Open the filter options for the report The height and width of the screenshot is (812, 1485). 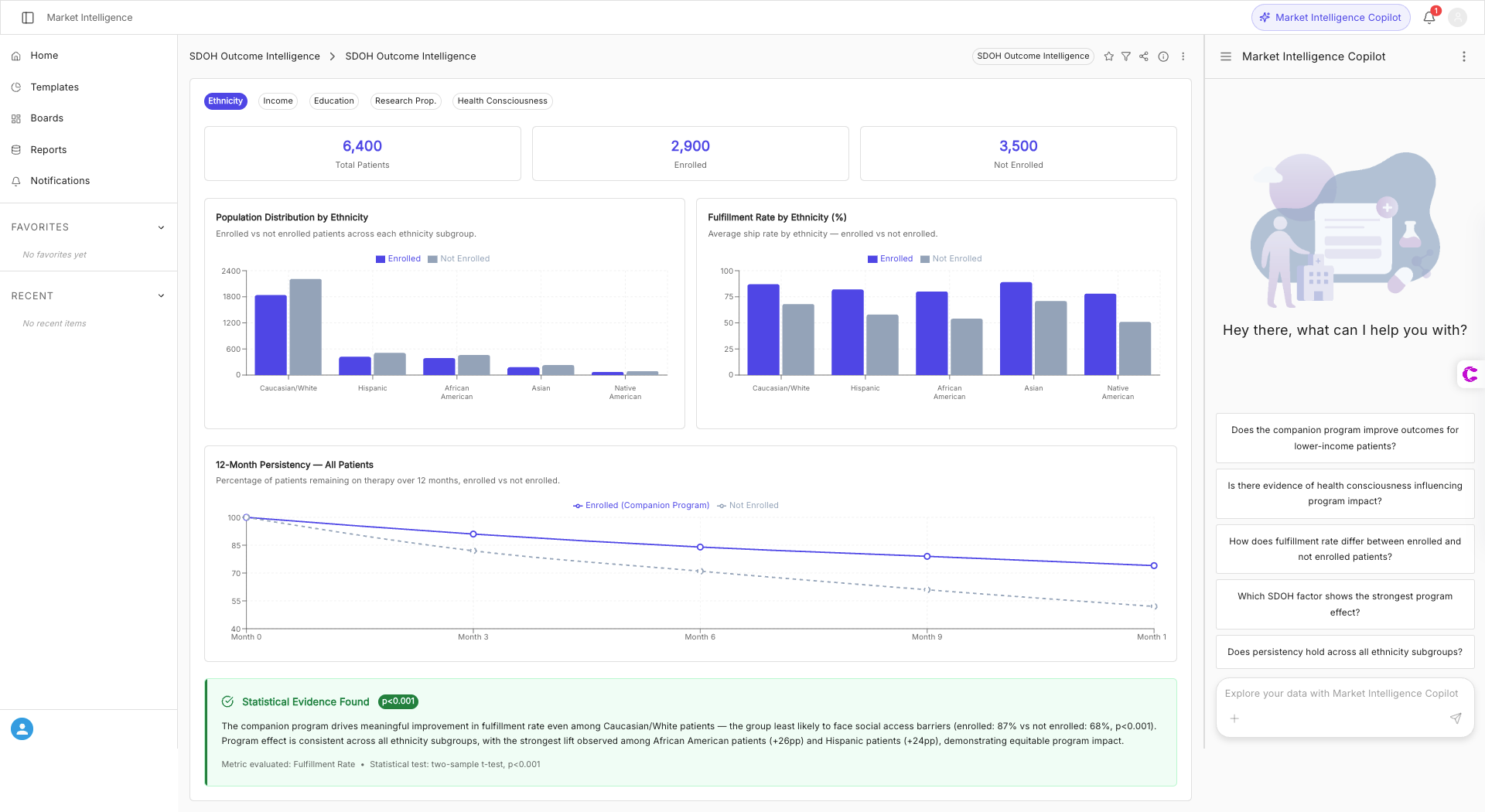(1126, 56)
